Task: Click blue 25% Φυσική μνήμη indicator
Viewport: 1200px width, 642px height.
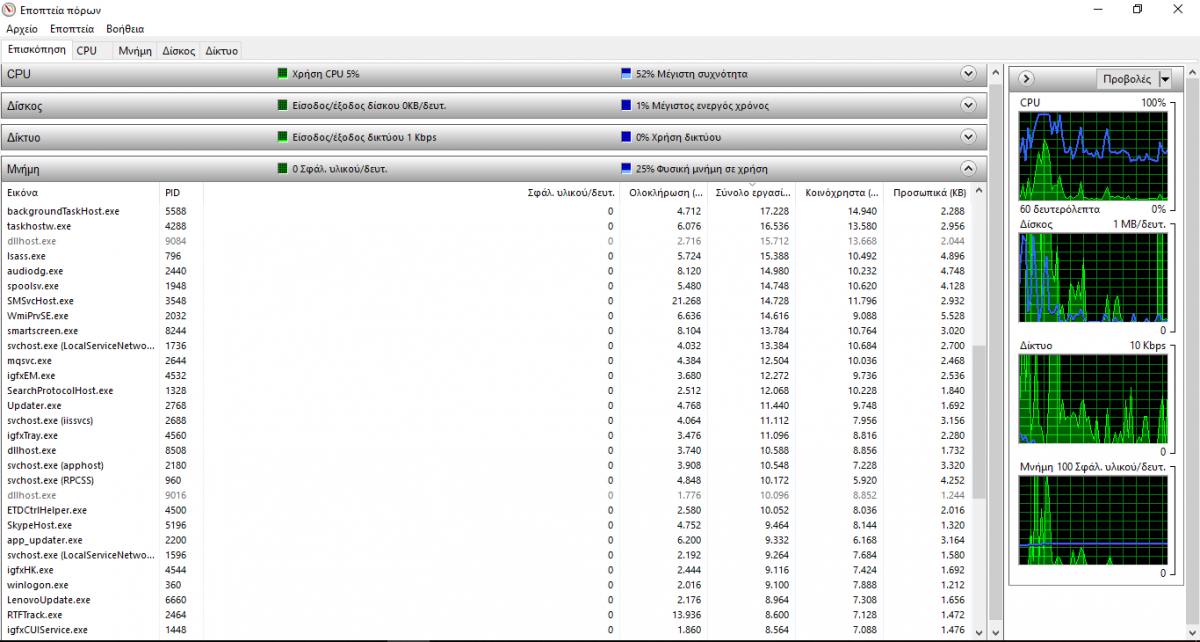Action: click(626, 169)
